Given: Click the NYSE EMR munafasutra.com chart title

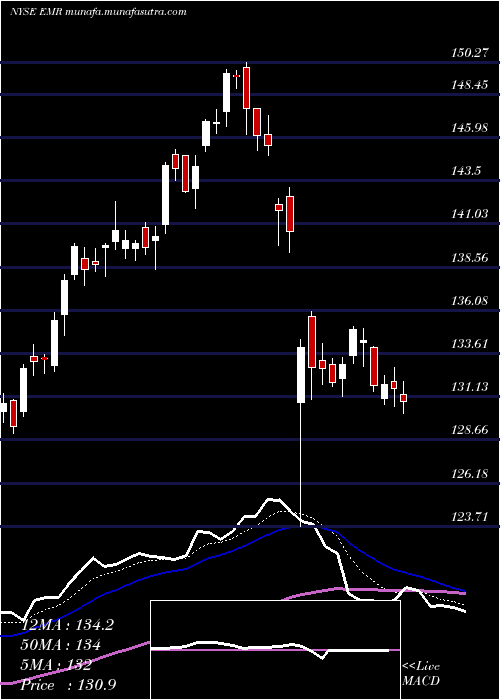Looking at the screenshot, I should tap(98, 12).
